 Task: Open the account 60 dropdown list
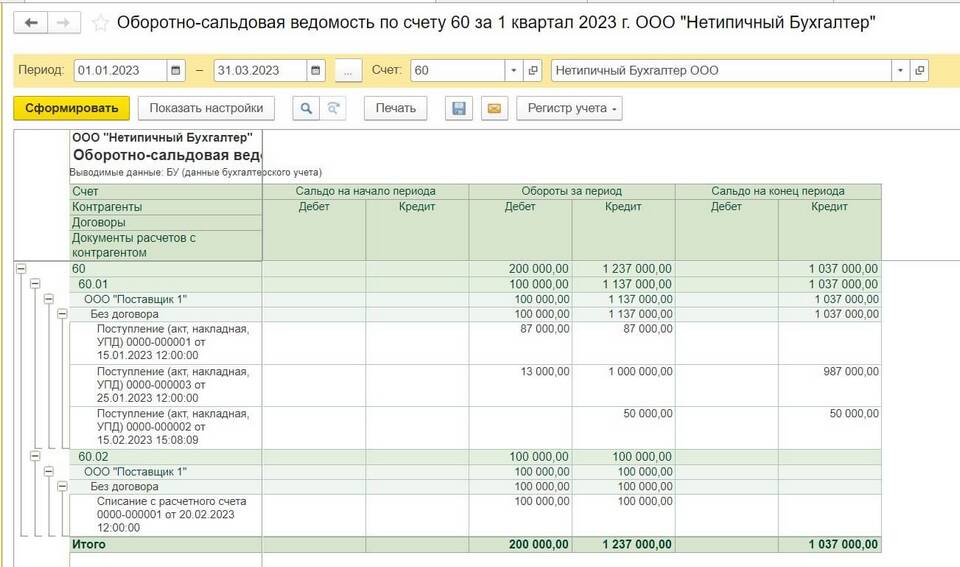513,70
